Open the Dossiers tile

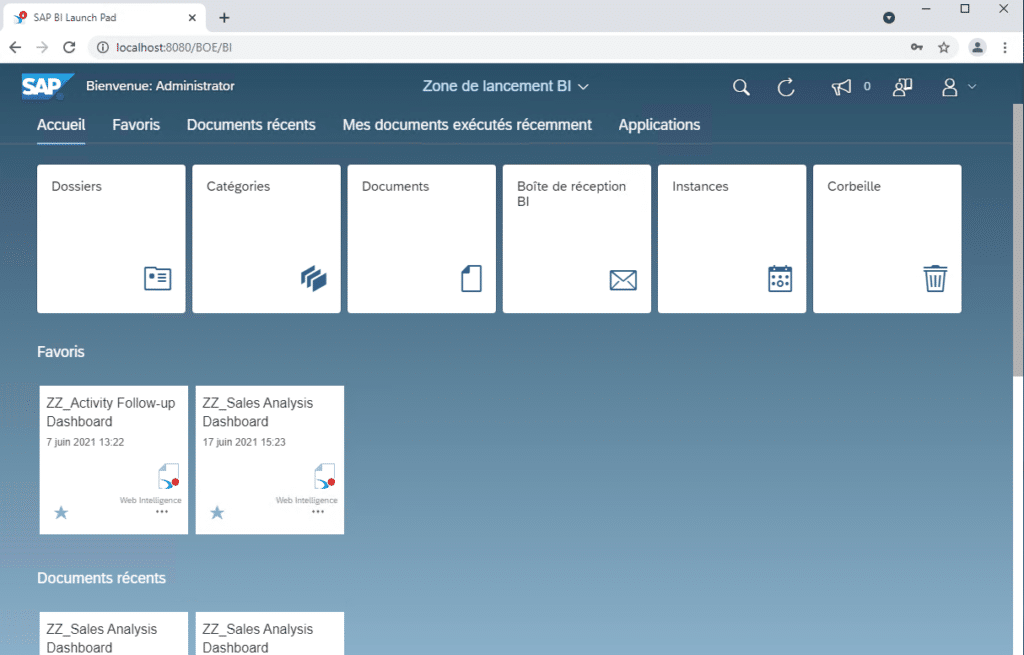111,238
